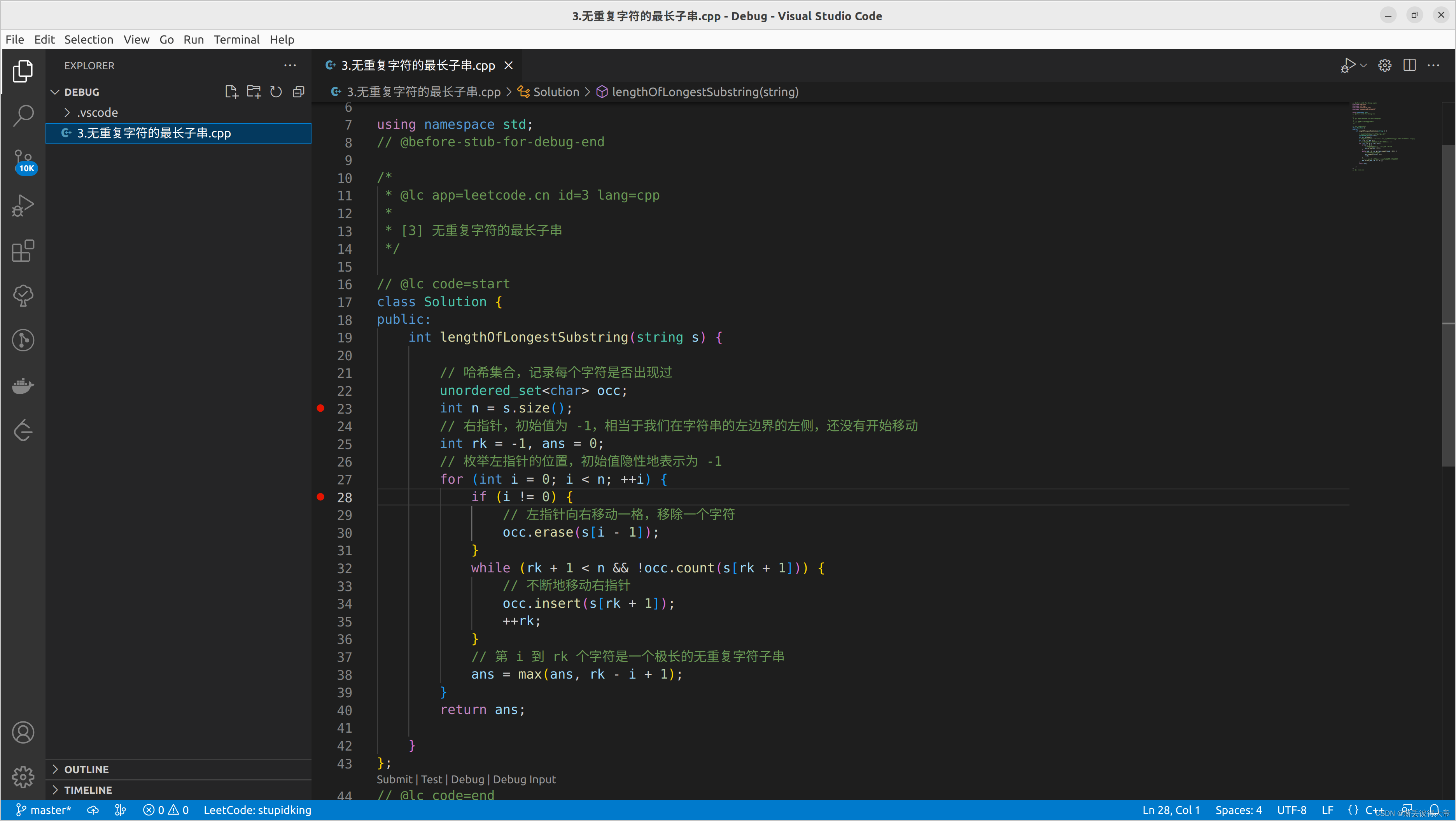Open Manage gear icon in activity bar
Screen dimensions: 1456x821
tap(23, 777)
